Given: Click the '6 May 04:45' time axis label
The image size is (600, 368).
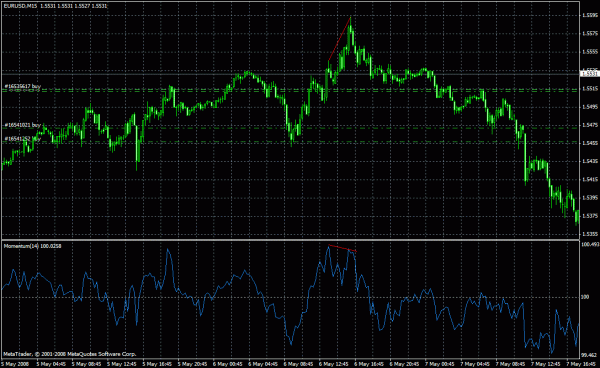Looking at the screenshot, I should point(264,364).
